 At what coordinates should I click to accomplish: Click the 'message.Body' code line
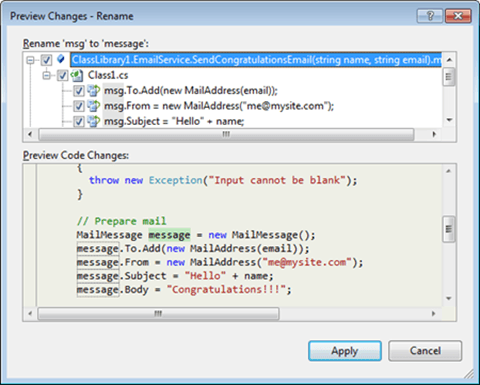pos(184,290)
